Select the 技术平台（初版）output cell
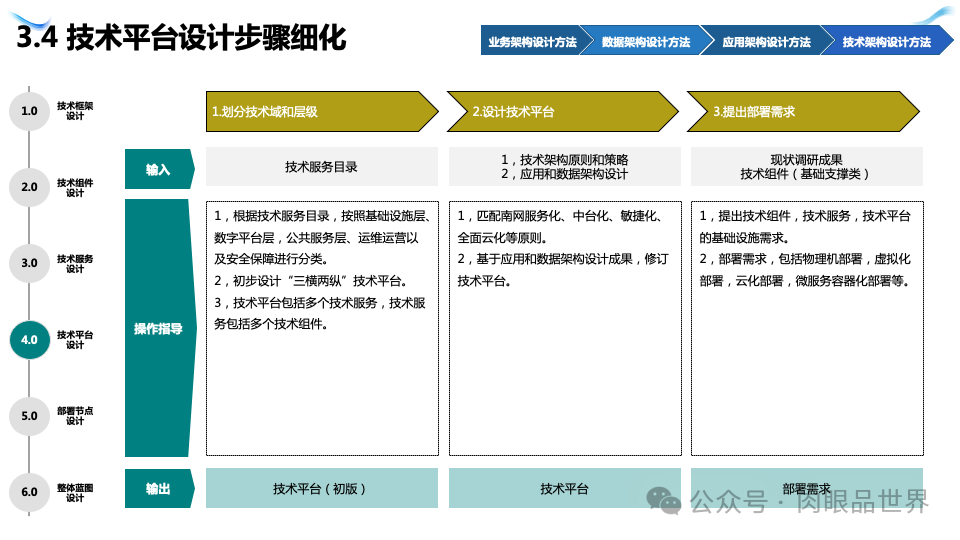 pyautogui.click(x=322, y=488)
